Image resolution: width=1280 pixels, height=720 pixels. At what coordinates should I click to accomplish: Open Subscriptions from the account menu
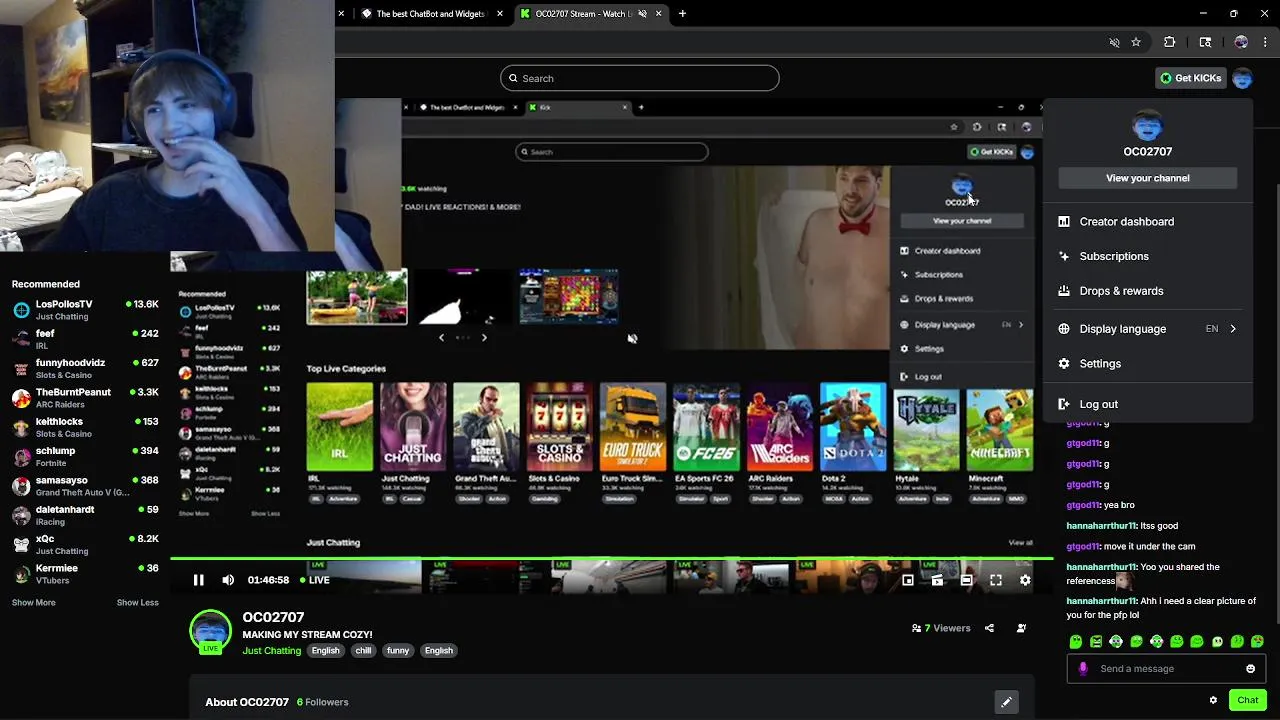tap(1147, 256)
